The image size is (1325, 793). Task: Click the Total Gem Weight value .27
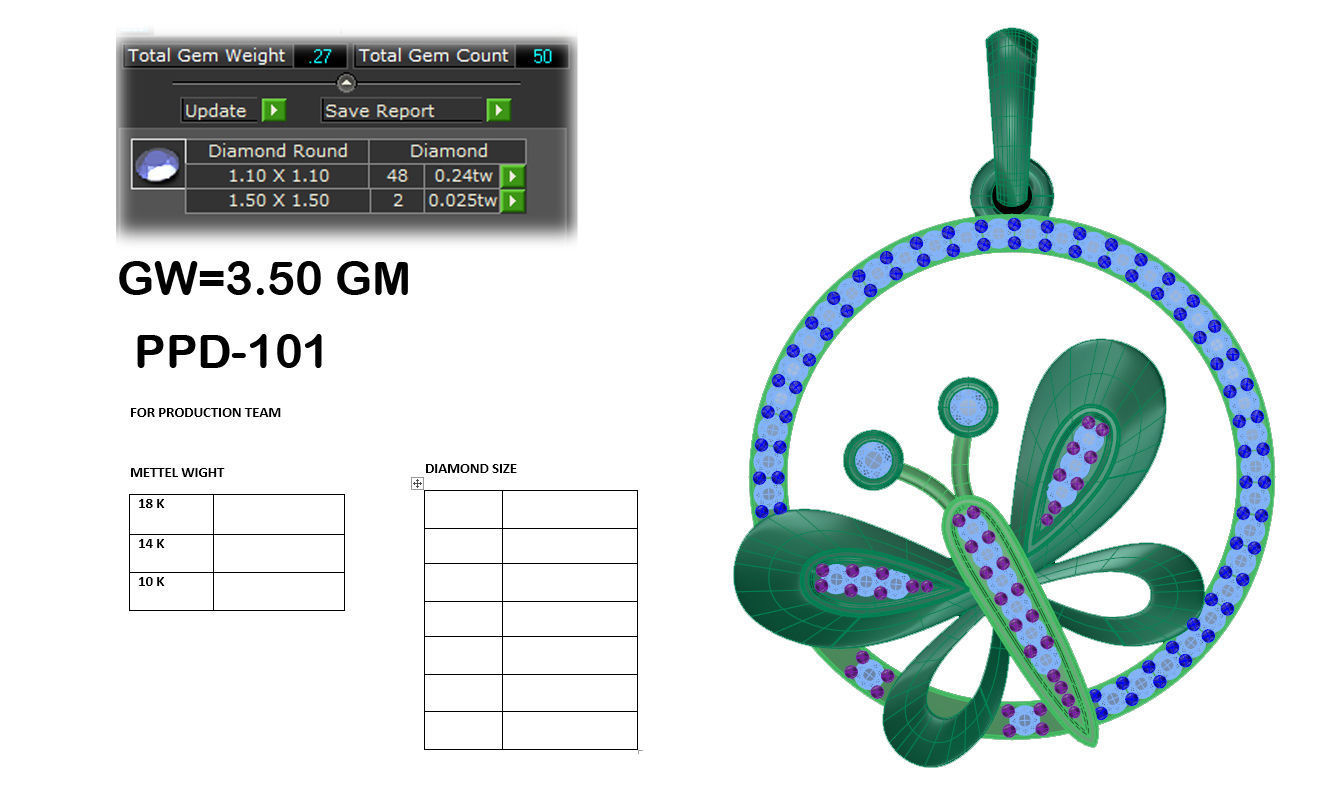320,56
